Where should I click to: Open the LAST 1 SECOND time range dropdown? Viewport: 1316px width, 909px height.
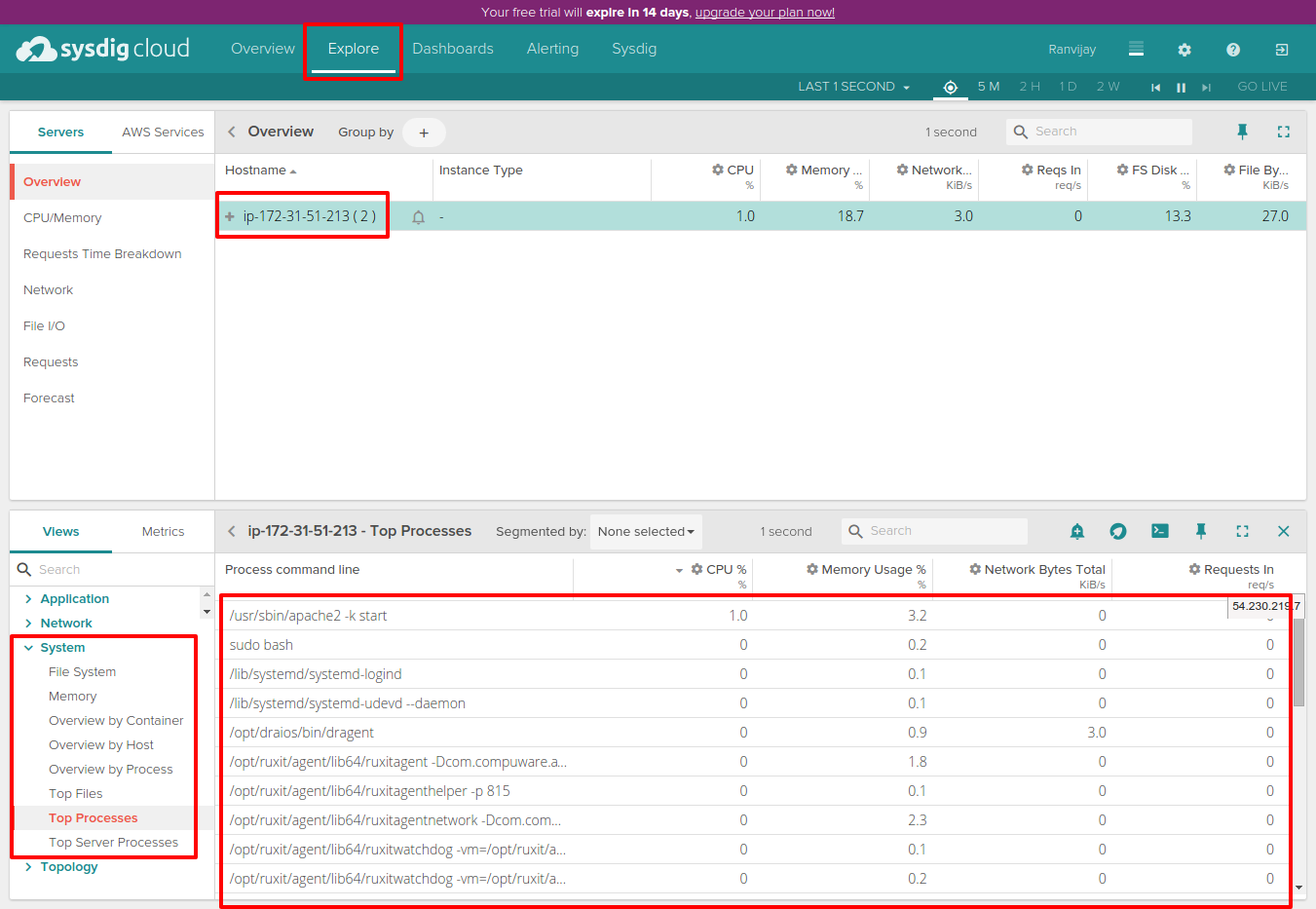point(854,87)
